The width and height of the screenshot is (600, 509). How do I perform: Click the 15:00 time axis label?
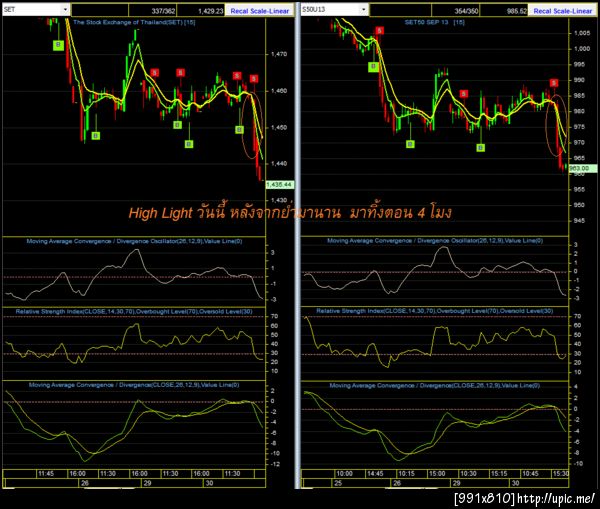click(437, 474)
